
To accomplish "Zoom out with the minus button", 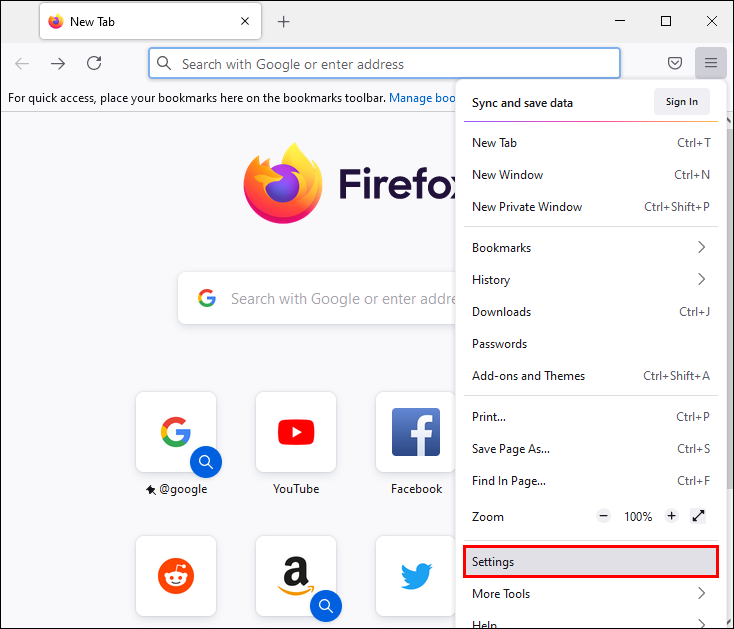I will click(x=603, y=516).
